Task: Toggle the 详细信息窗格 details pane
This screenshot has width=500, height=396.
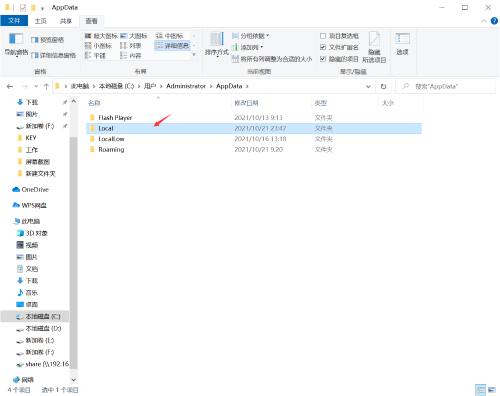Action: coord(53,55)
